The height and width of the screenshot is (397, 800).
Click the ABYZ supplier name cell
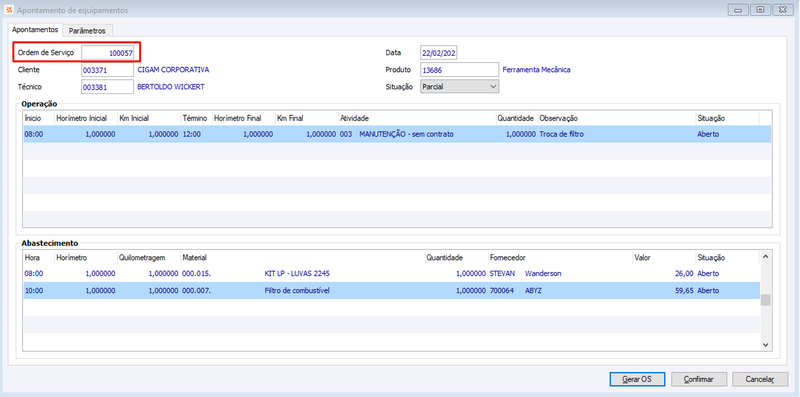click(x=533, y=290)
